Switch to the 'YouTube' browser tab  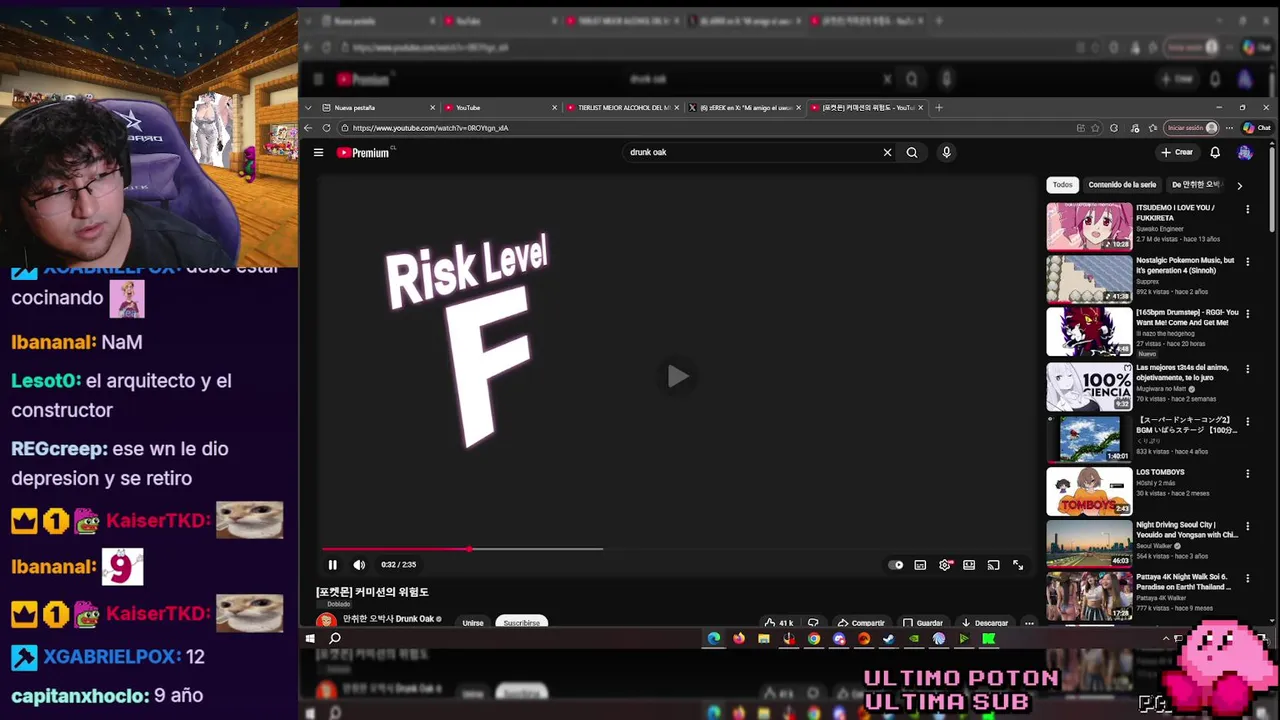point(498,107)
